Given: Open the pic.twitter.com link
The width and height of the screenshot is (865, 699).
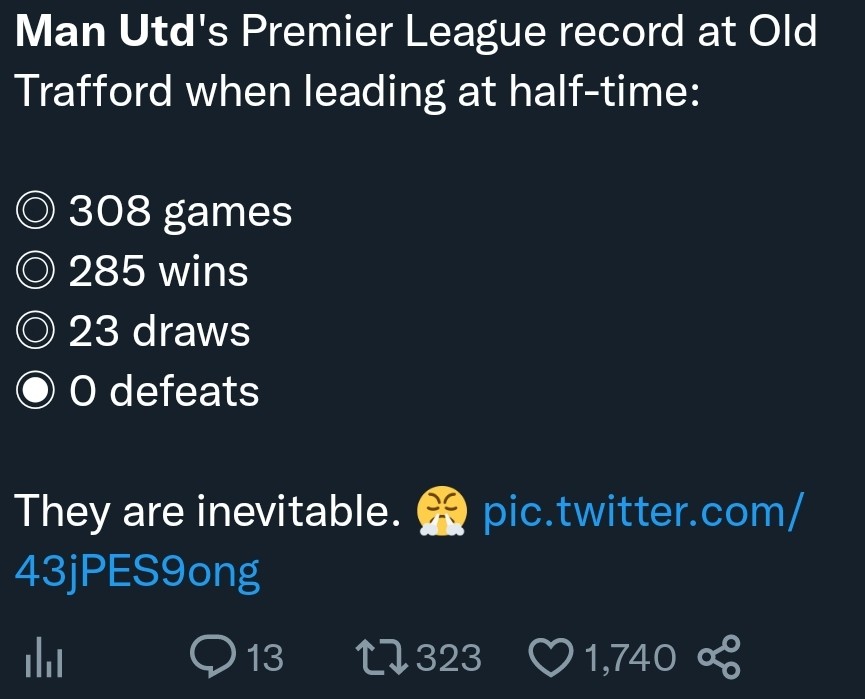Looking at the screenshot, I should pos(641,512).
